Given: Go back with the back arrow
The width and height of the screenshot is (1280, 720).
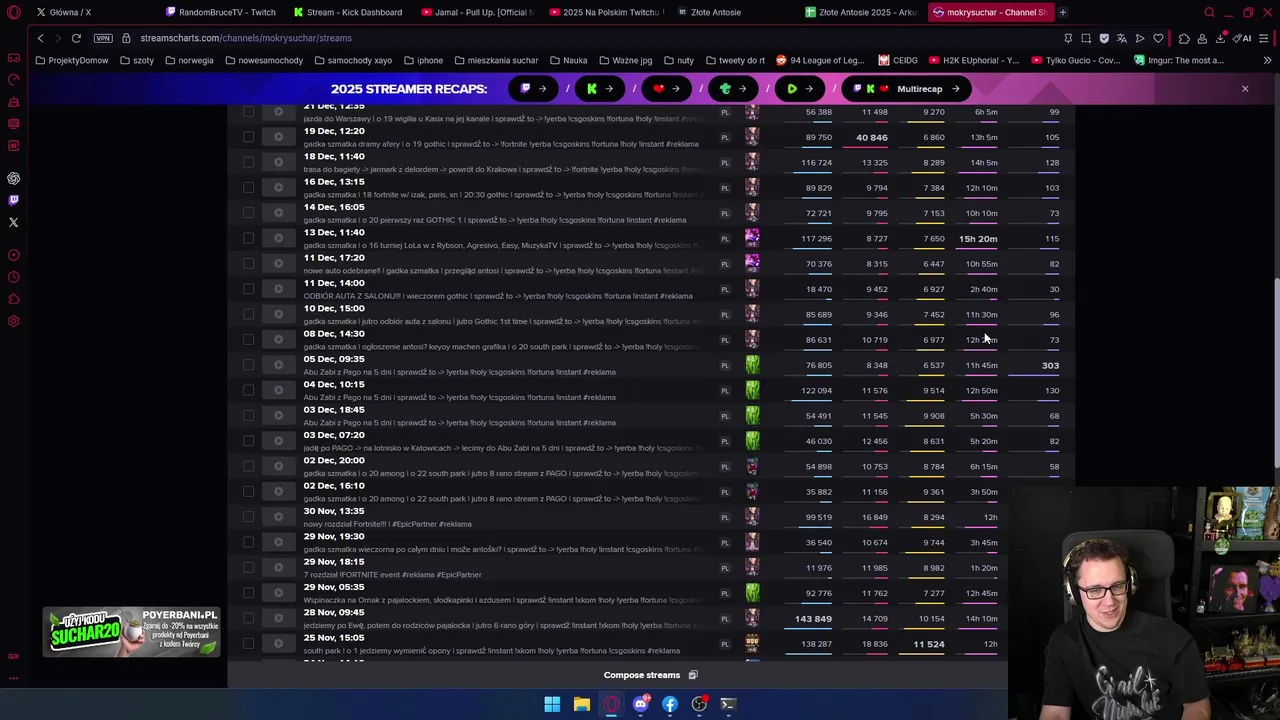Looking at the screenshot, I should point(40,38).
